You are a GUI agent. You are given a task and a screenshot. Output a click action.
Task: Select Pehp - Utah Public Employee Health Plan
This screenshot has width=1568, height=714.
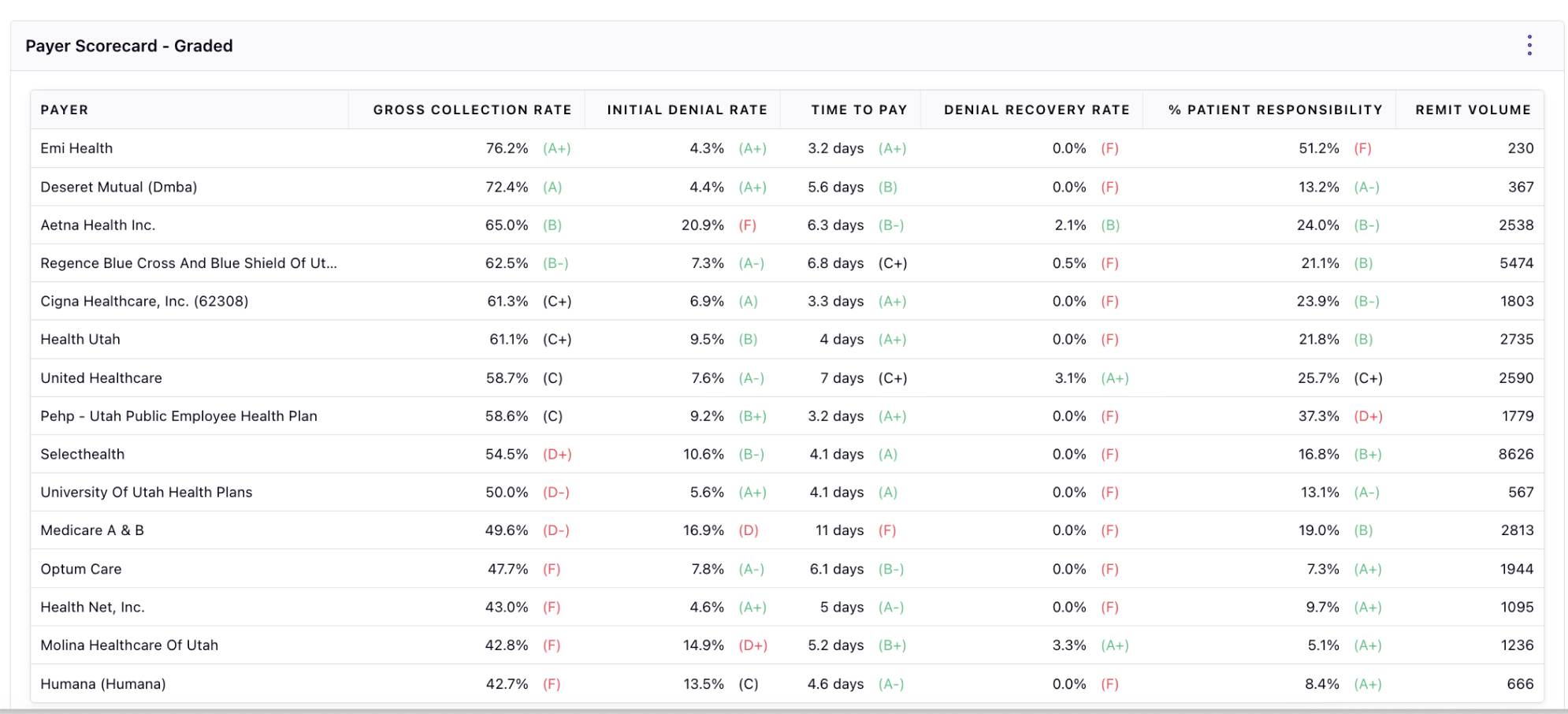179,416
